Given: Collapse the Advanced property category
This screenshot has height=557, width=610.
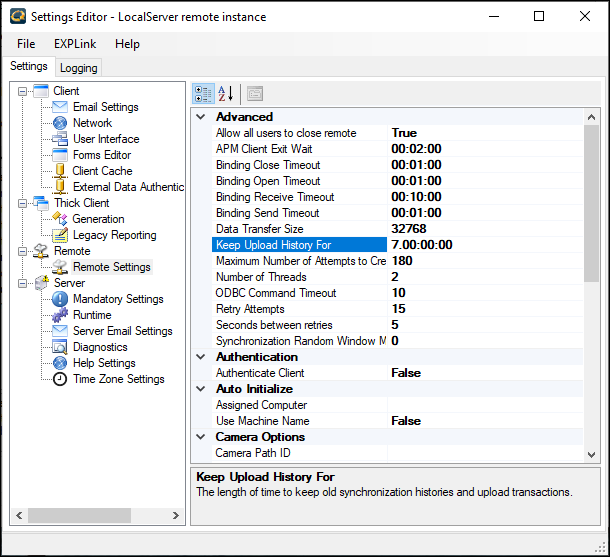Looking at the screenshot, I should 202,117.
